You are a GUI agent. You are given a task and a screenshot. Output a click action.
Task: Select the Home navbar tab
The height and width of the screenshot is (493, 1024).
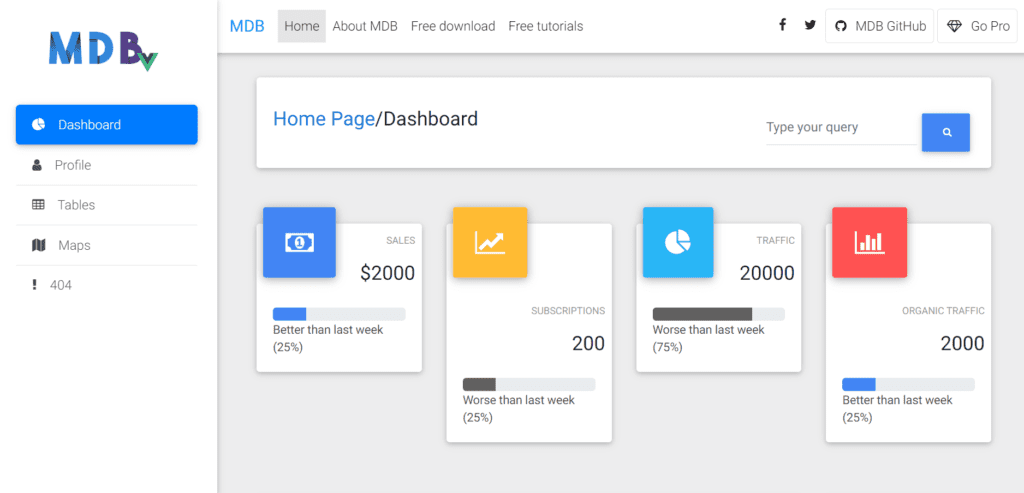(x=302, y=26)
